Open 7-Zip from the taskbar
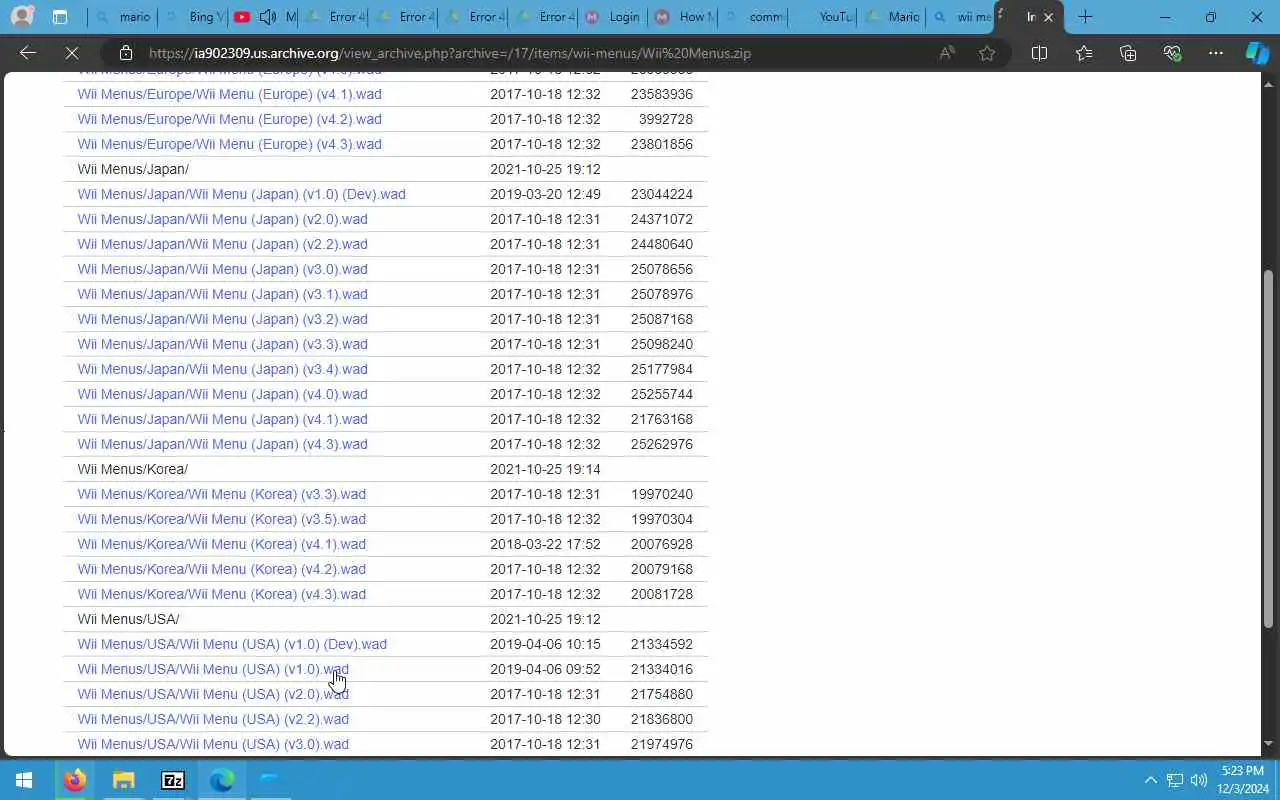The height and width of the screenshot is (800, 1280). click(x=172, y=780)
